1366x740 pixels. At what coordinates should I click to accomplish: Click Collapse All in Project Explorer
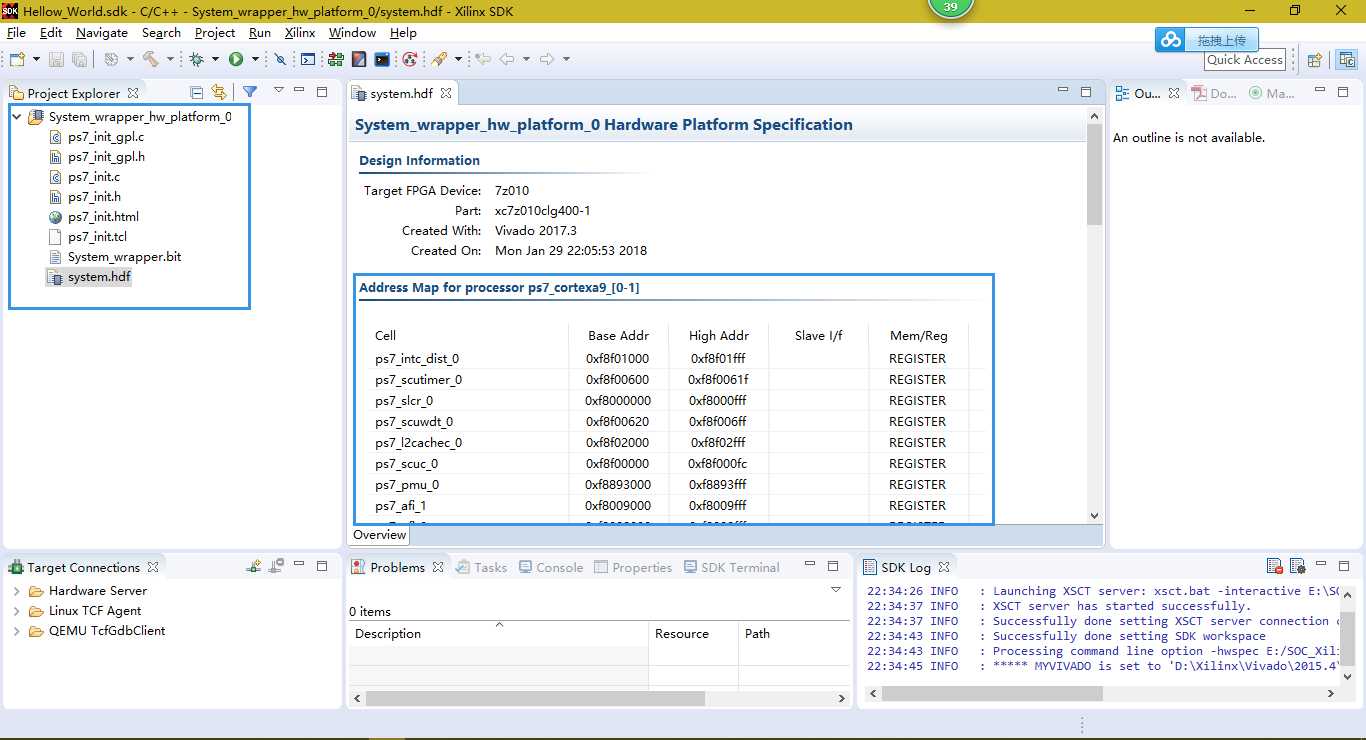(x=196, y=92)
